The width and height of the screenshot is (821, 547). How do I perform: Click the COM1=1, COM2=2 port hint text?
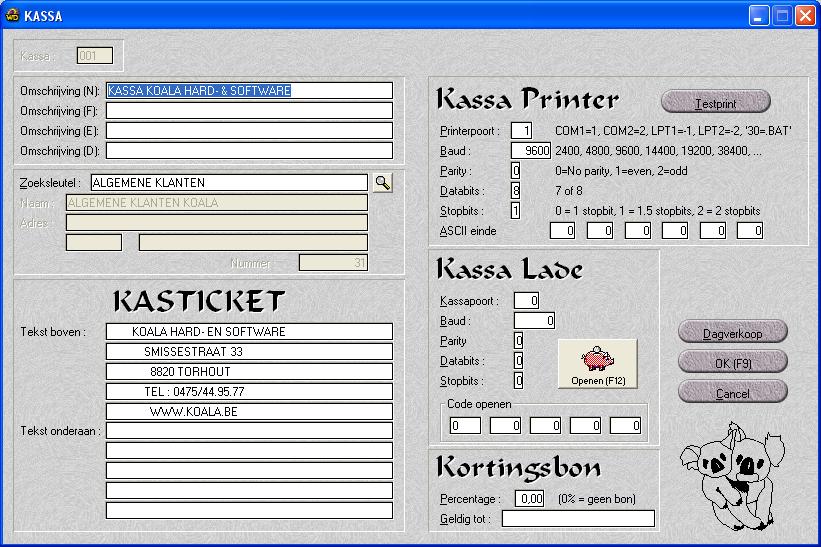673,131
